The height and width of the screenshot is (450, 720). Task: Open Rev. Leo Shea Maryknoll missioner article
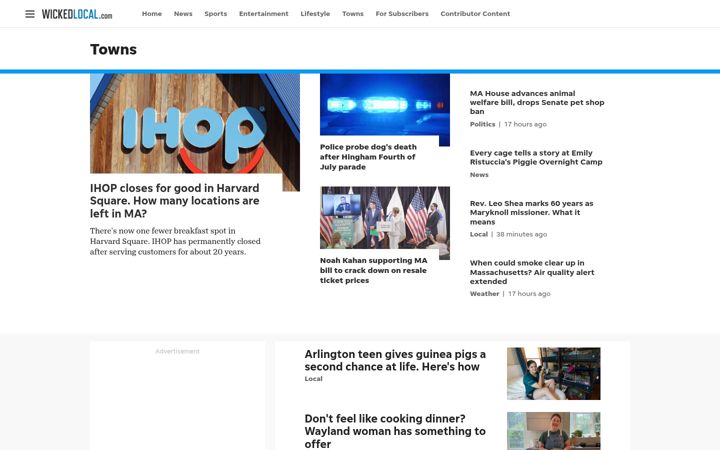pos(531,212)
